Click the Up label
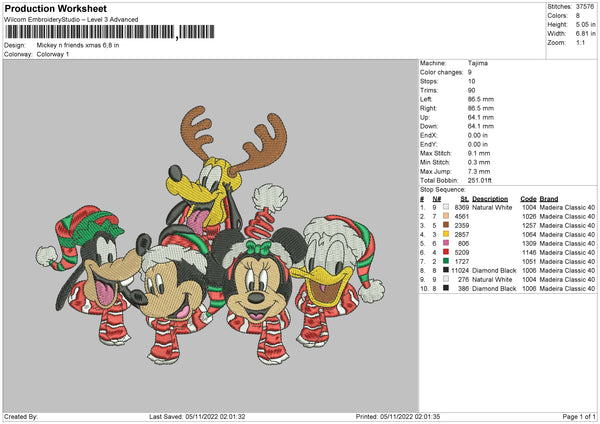Viewport: 600px width, 424px height. pos(425,117)
